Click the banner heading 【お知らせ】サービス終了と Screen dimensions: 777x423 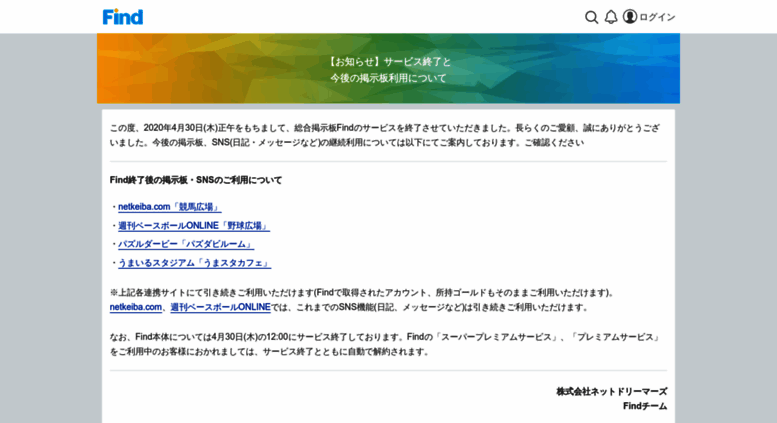coord(388,62)
